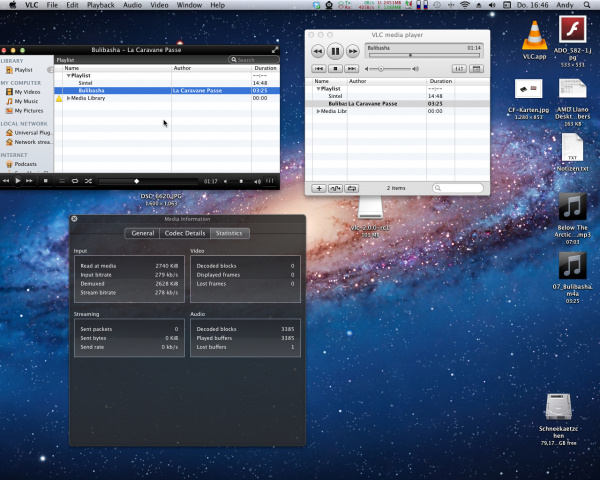Collapse the Playlist node in the light window
The height and width of the screenshot is (480, 600).
click(318, 89)
